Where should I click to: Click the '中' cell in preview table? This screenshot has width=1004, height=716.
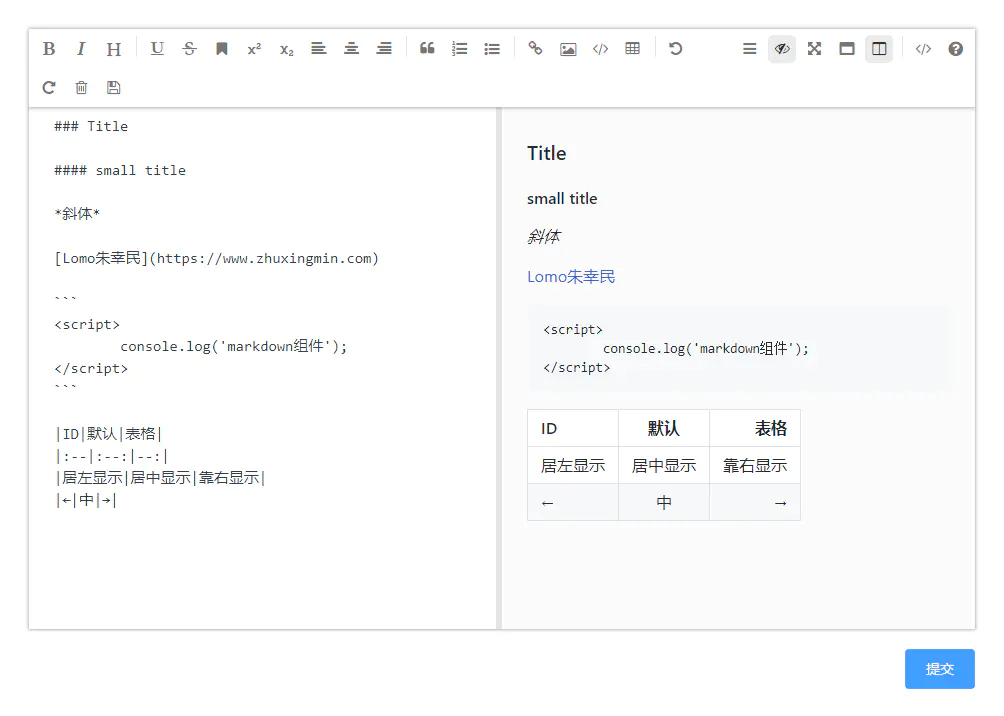[x=663, y=503]
